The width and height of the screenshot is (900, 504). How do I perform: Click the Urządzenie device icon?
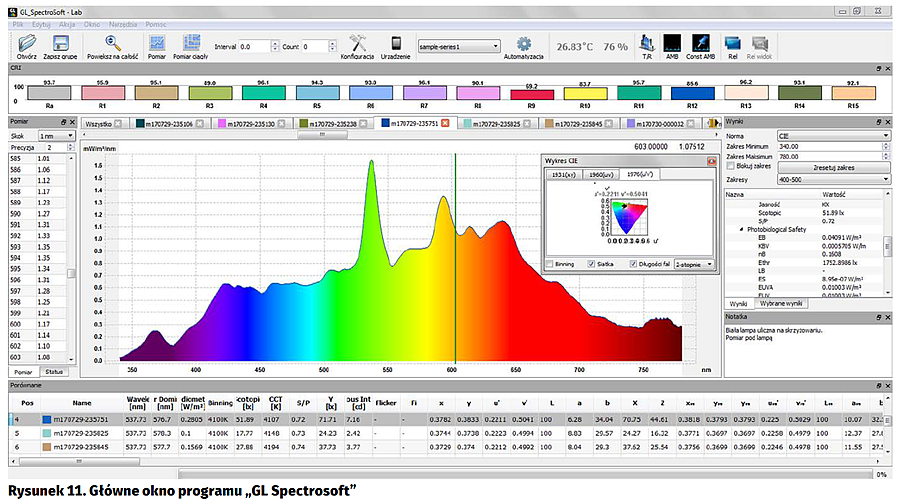[396, 43]
